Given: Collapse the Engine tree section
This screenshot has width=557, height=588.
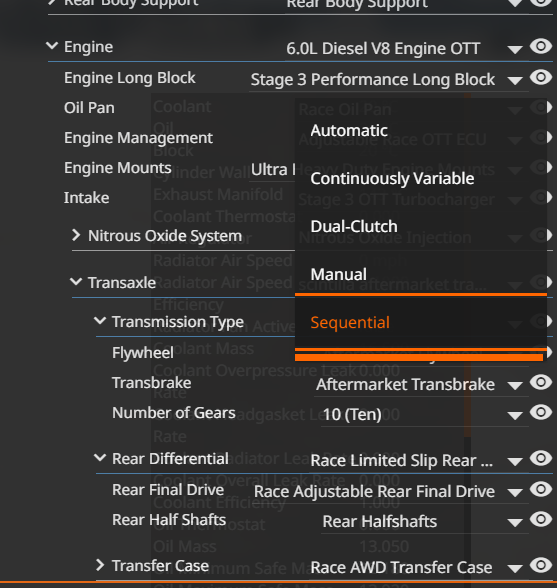Looking at the screenshot, I should click(x=52, y=46).
